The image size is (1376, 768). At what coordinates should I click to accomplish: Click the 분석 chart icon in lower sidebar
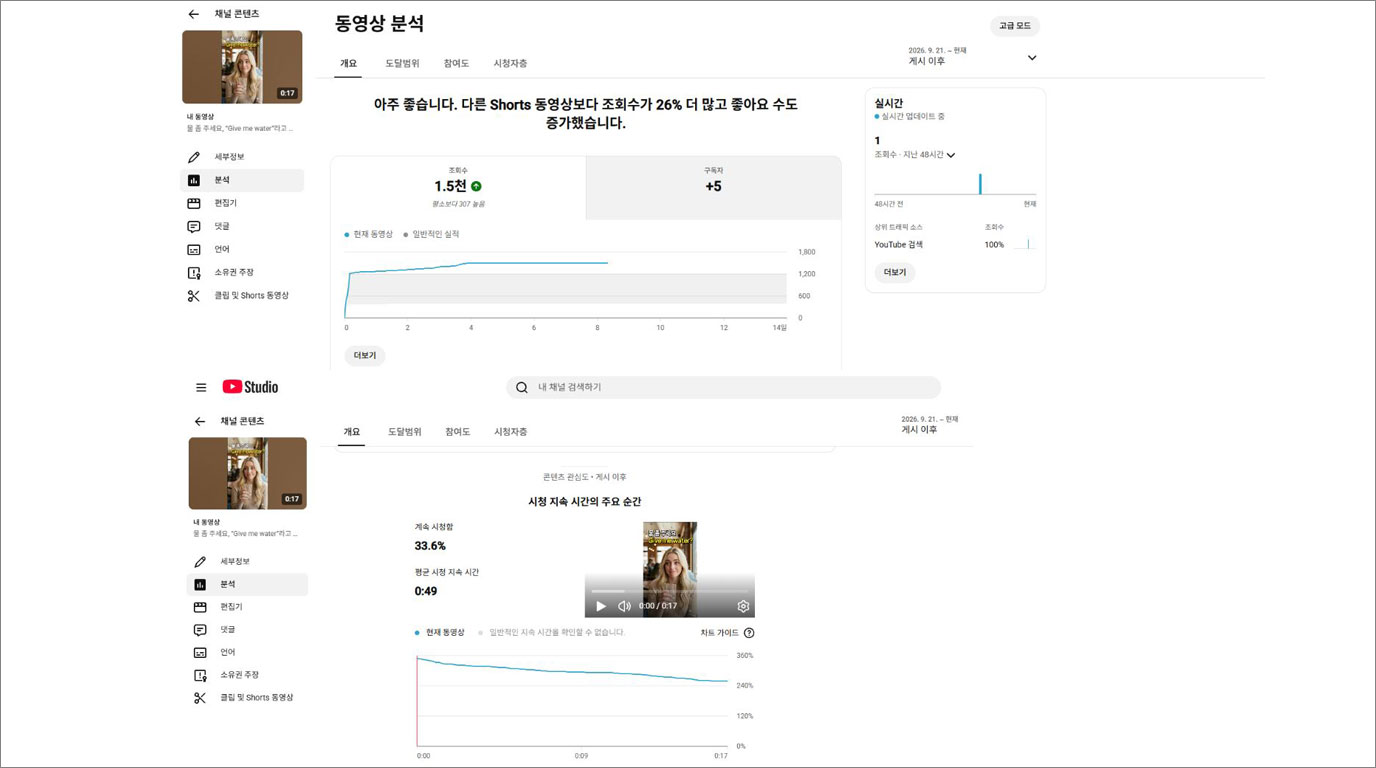200,584
